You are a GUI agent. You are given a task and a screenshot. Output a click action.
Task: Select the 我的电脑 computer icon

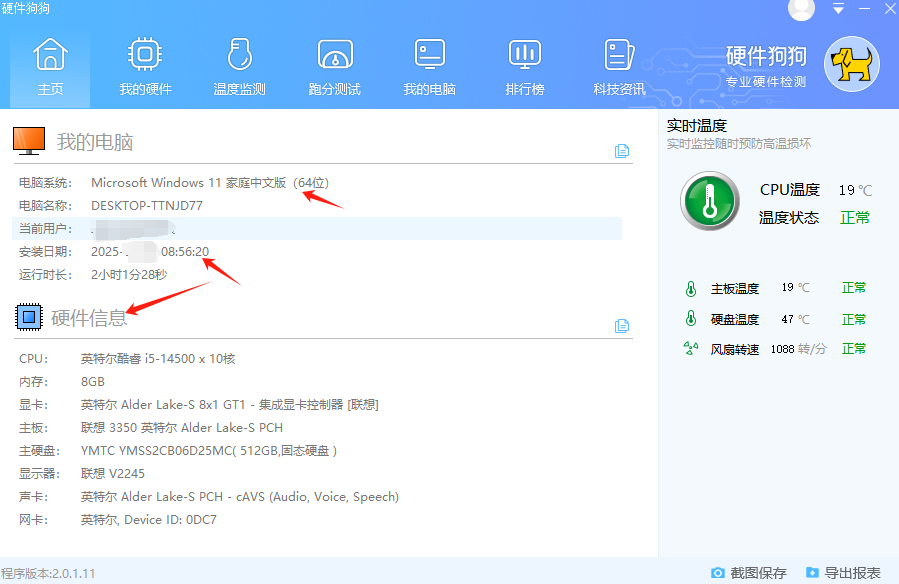(28, 140)
